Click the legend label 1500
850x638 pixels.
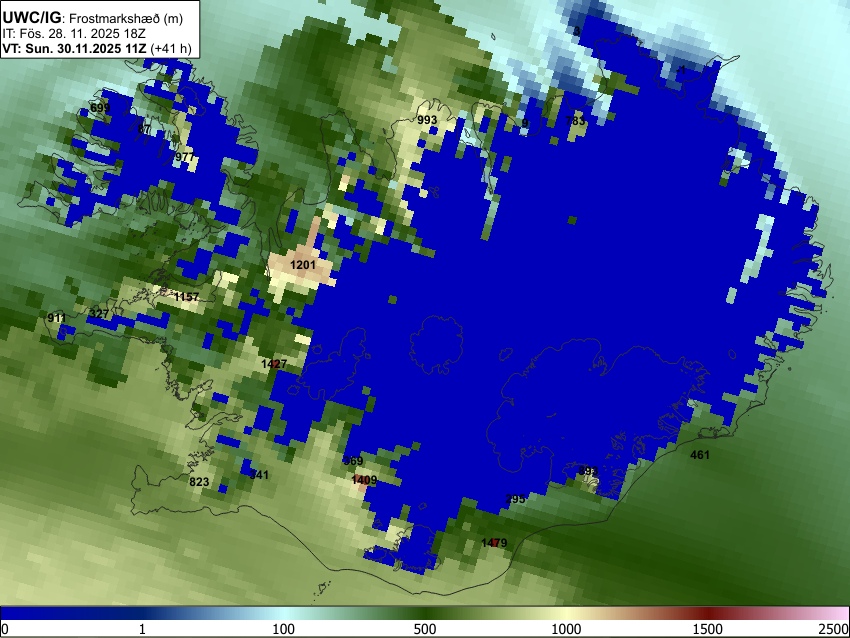click(x=708, y=629)
